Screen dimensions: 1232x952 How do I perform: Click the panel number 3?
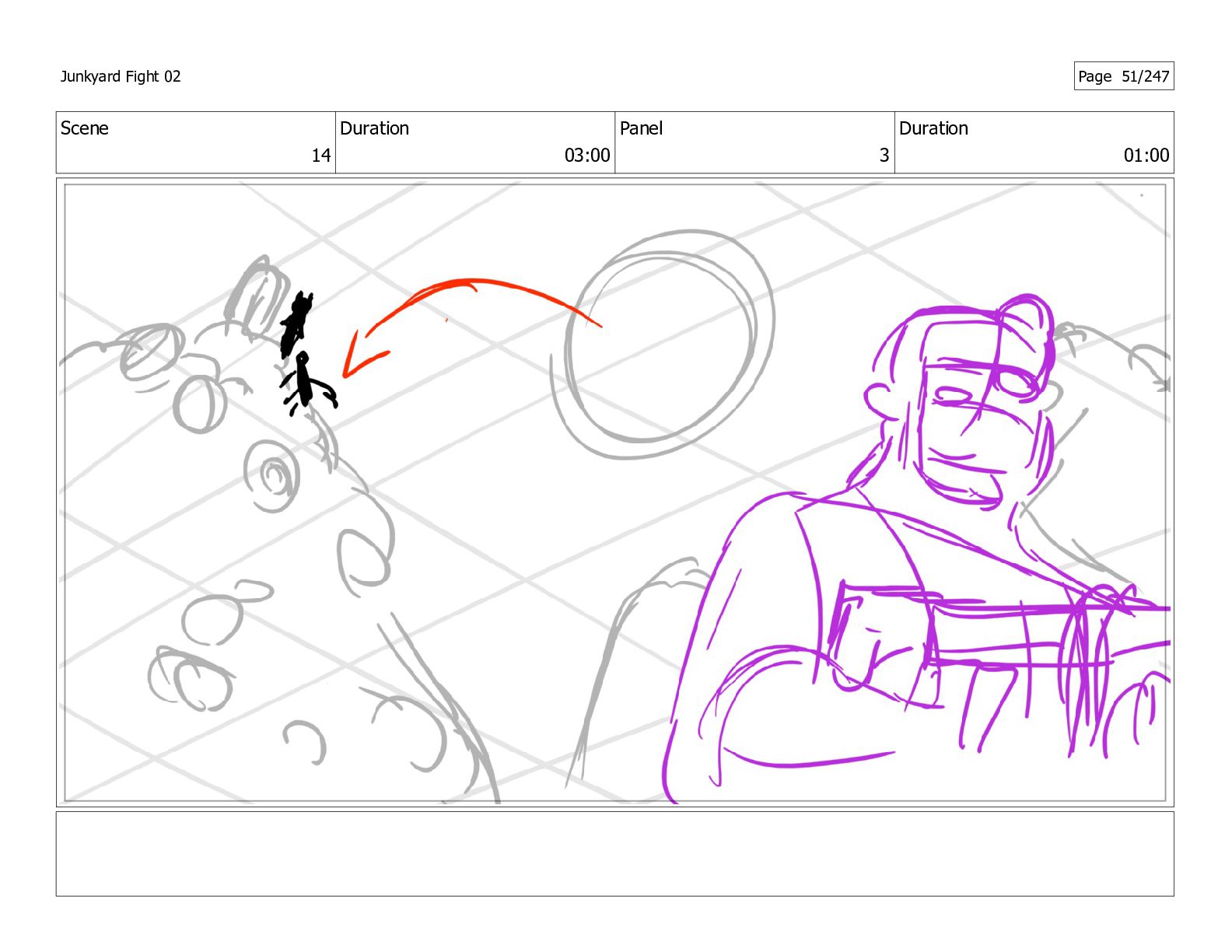pos(884,156)
